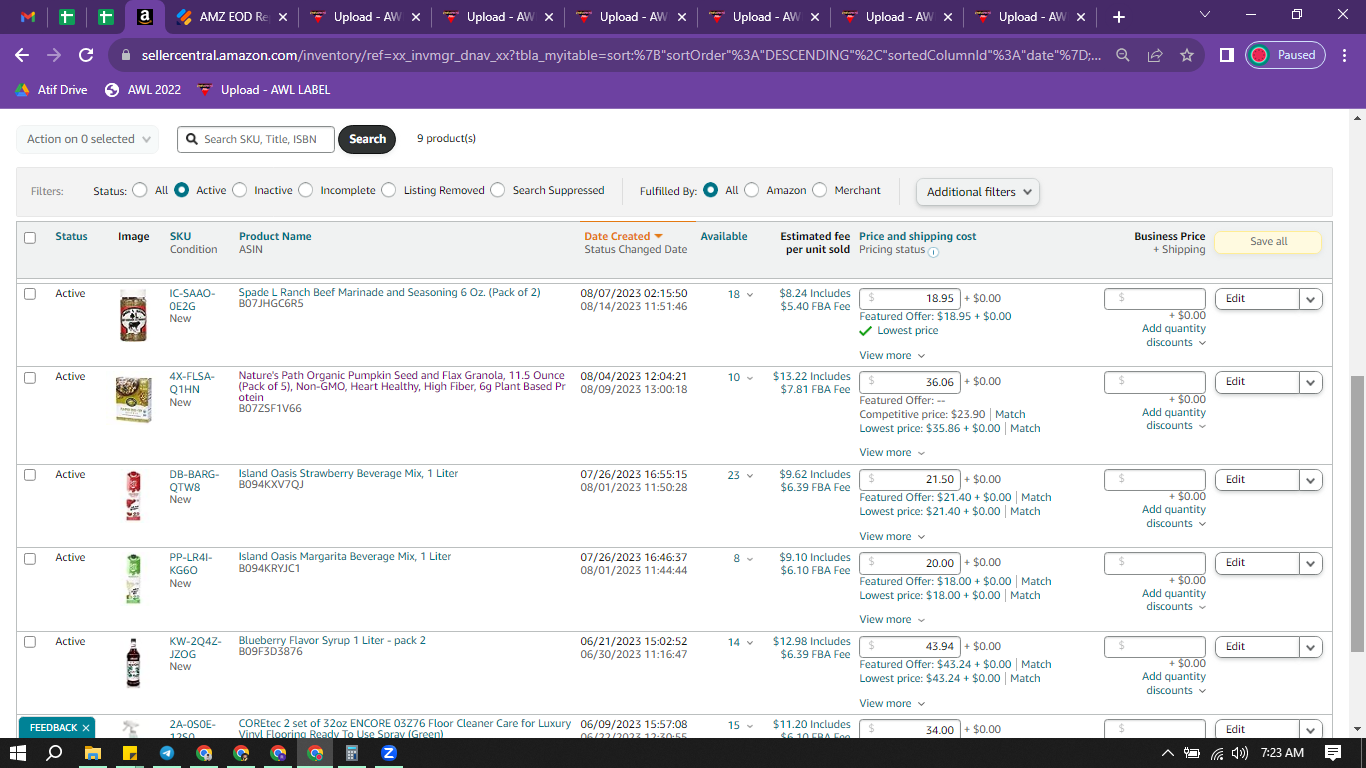This screenshot has width=1366, height=768.
Task: Open the Windows notification center
Action: pos(1332,753)
